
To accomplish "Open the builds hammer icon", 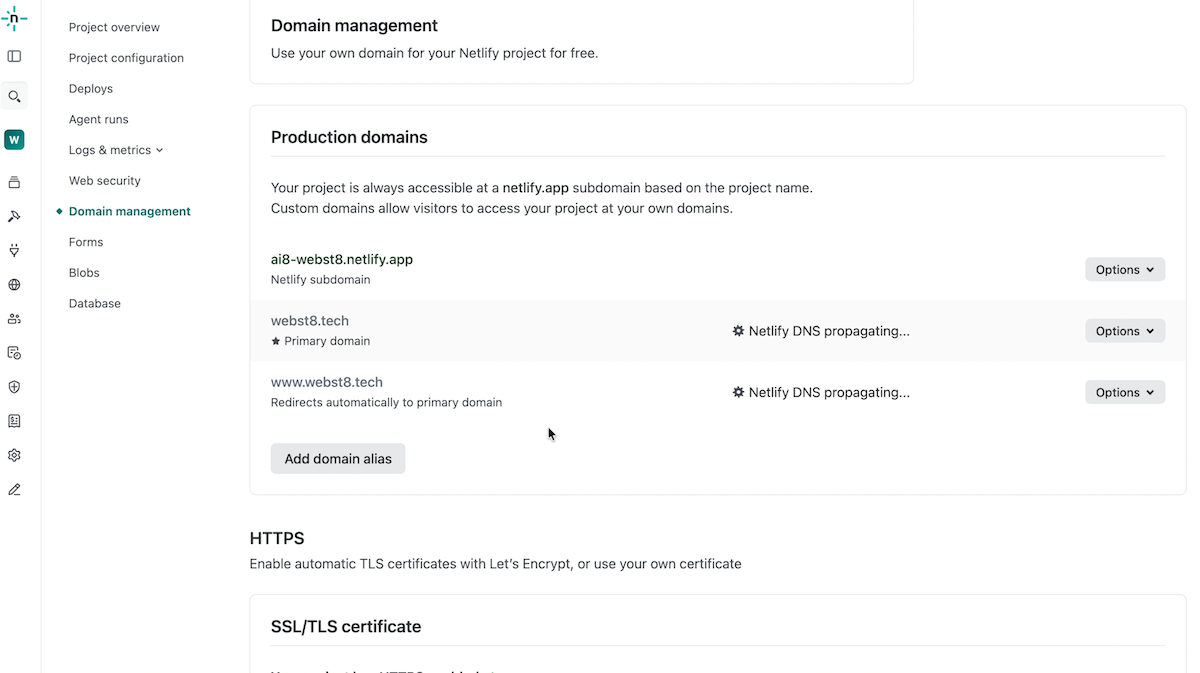I will point(14,216).
